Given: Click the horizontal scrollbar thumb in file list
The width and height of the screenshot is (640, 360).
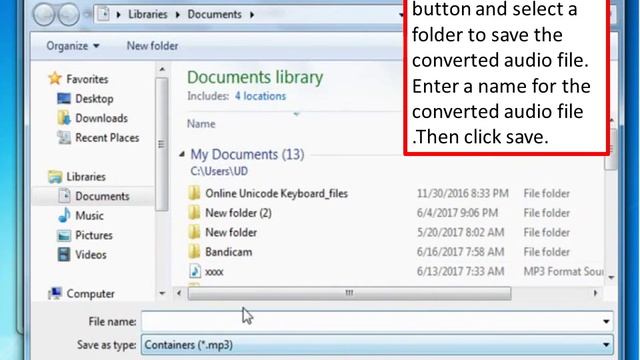Looking at the screenshot, I should pos(349,293).
